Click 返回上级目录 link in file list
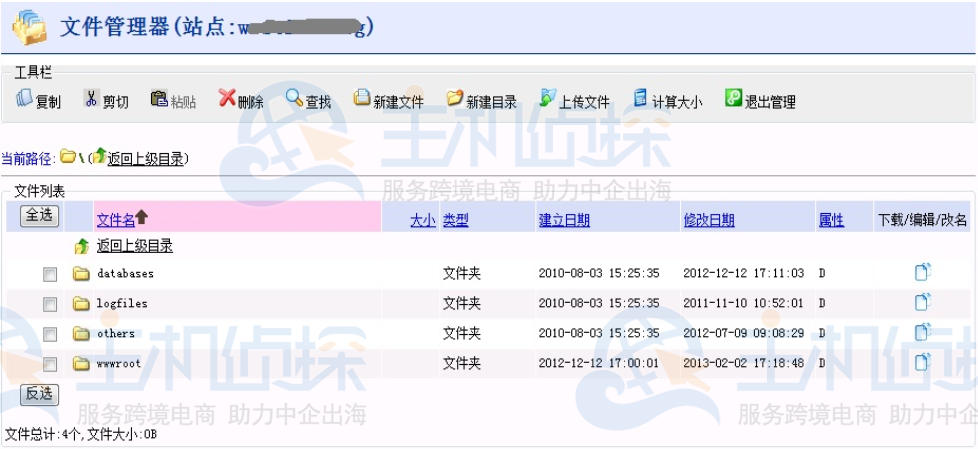The height and width of the screenshot is (449, 978). point(135,246)
